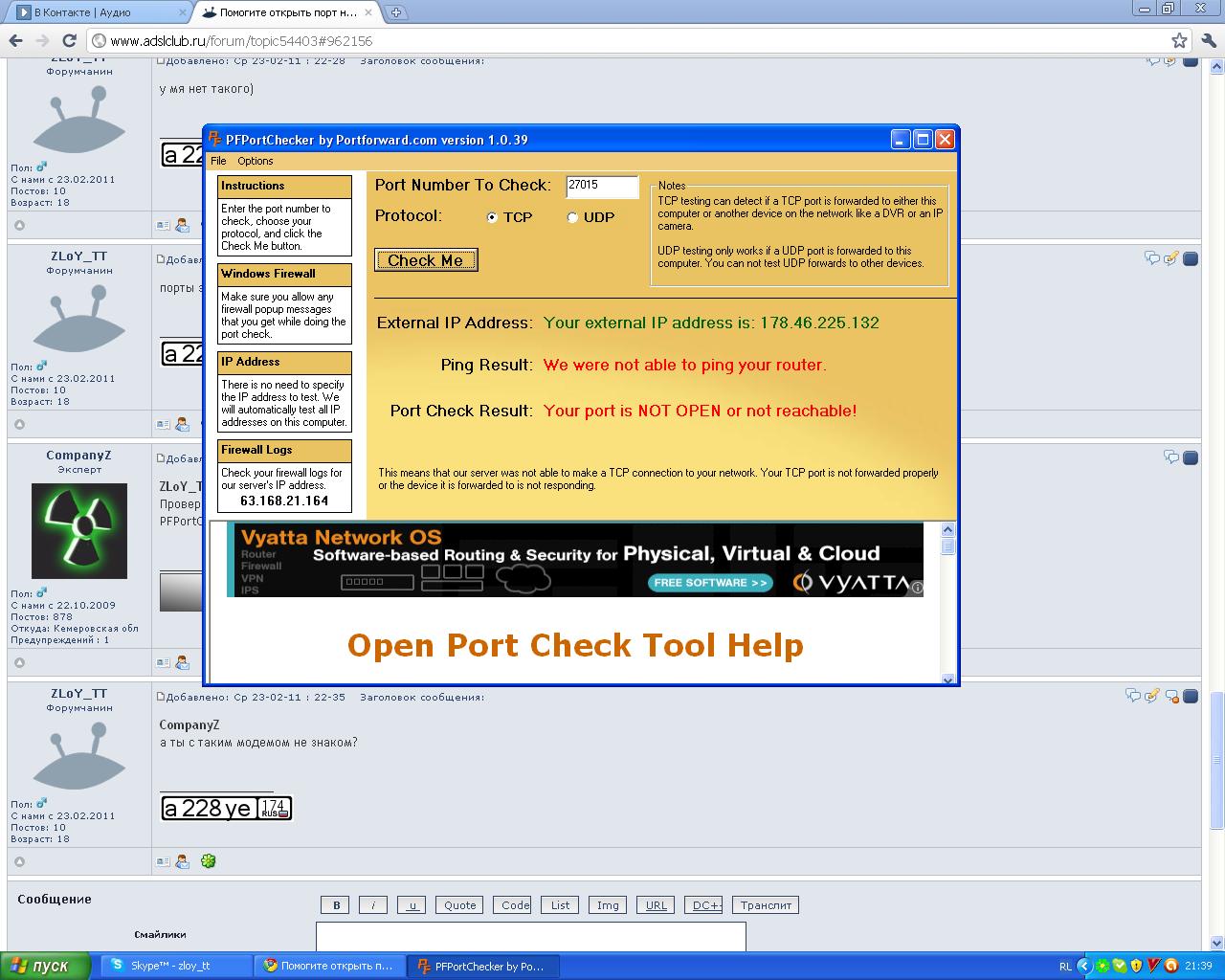Open the Options menu in PFPortChecker

pyautogui.click(x=256, y=161)
